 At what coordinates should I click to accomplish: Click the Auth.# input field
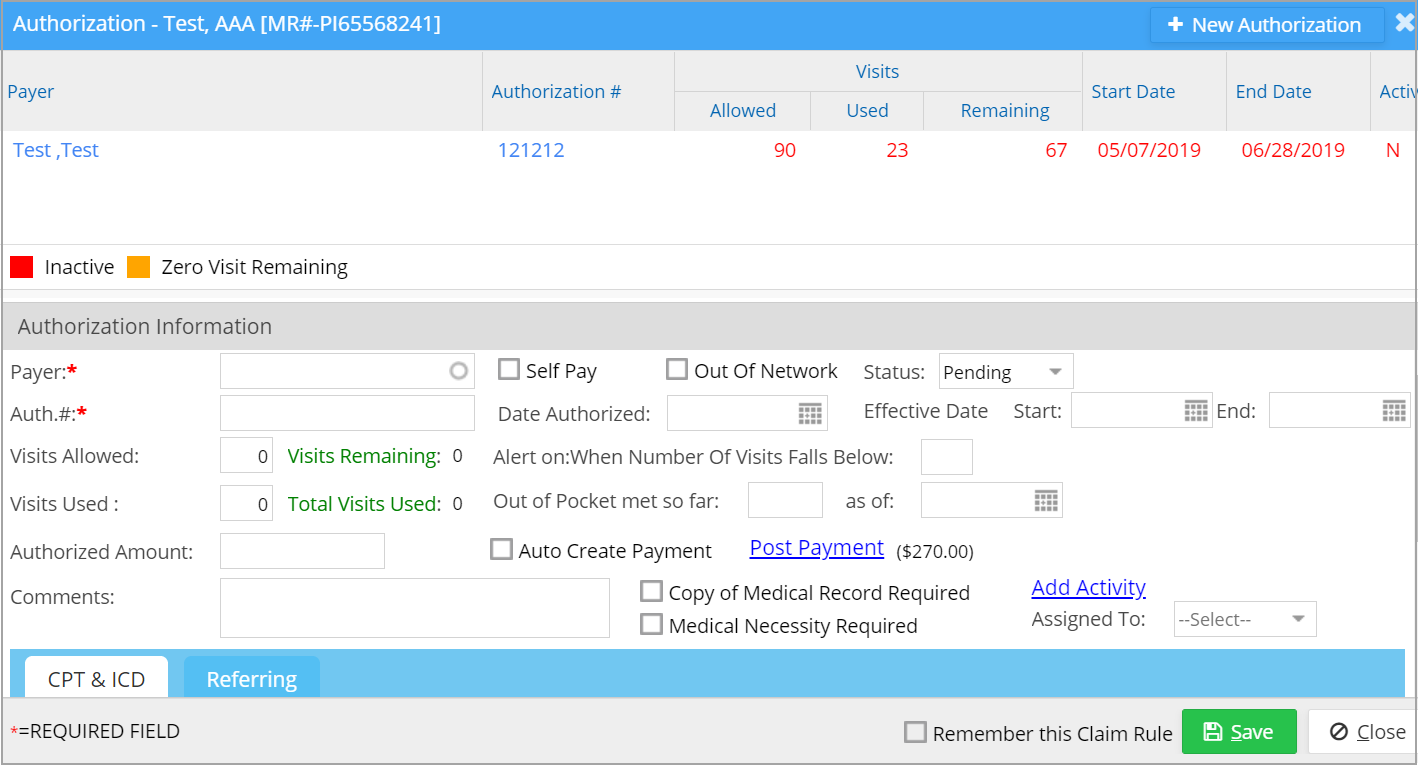pyautogui.click(x=347, y=413)
